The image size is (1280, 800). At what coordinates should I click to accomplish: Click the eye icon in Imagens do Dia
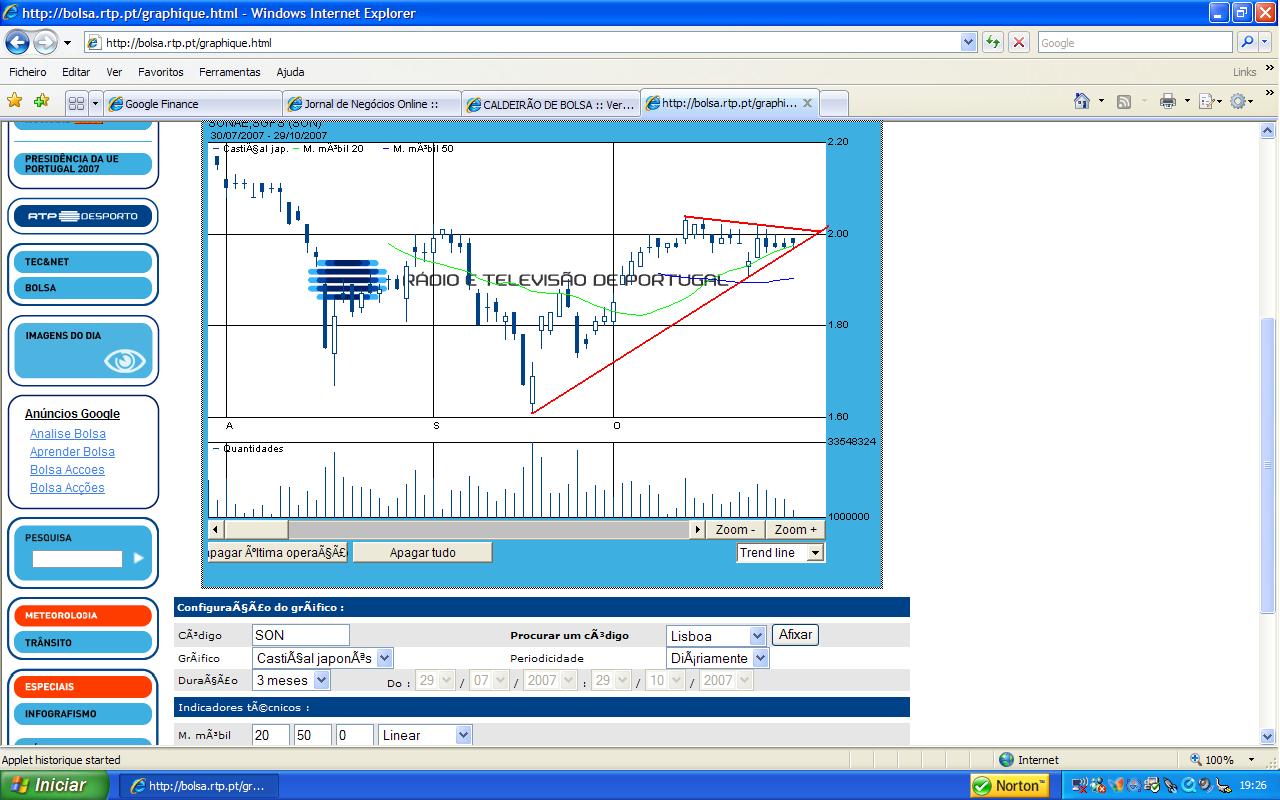(x=125, y=361)
